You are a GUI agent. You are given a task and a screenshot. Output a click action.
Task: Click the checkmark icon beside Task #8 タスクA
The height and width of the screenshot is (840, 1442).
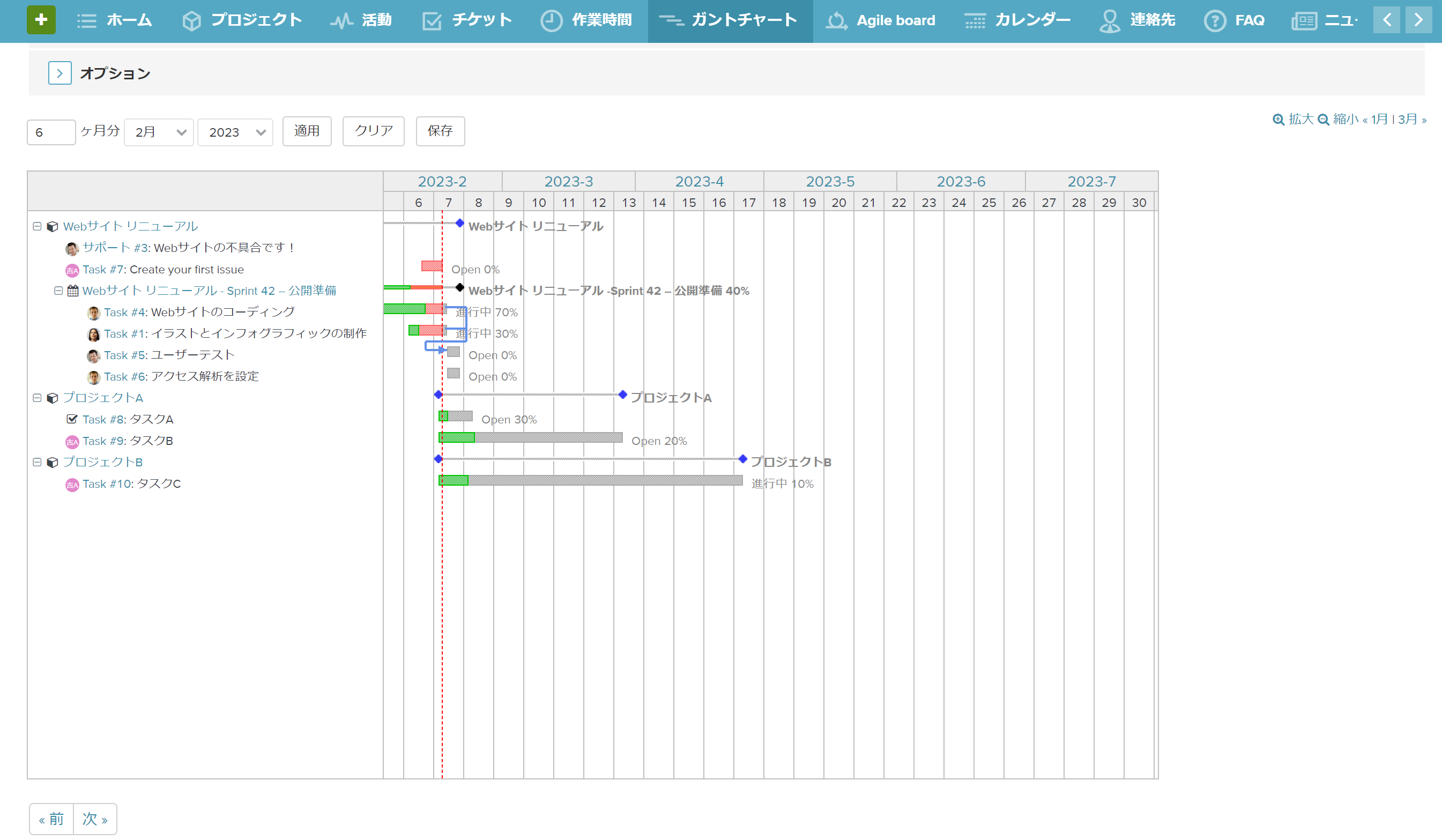click(71, 419)
